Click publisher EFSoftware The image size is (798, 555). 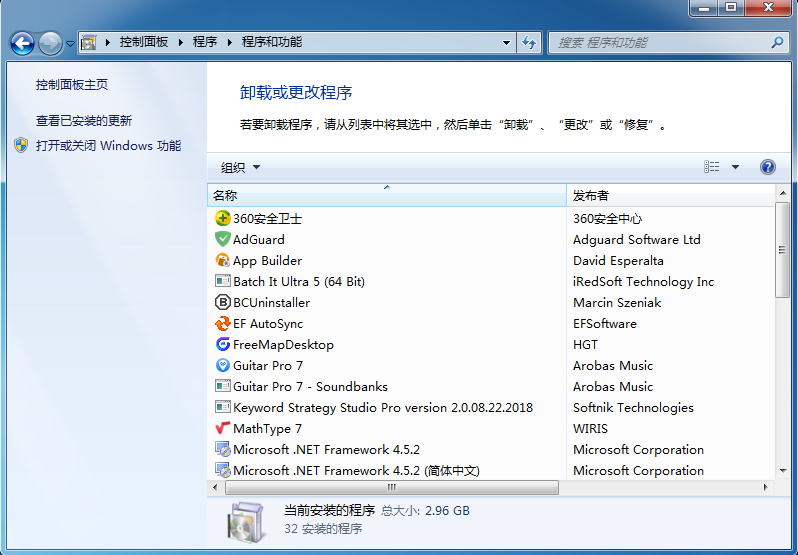pos(605,324)
